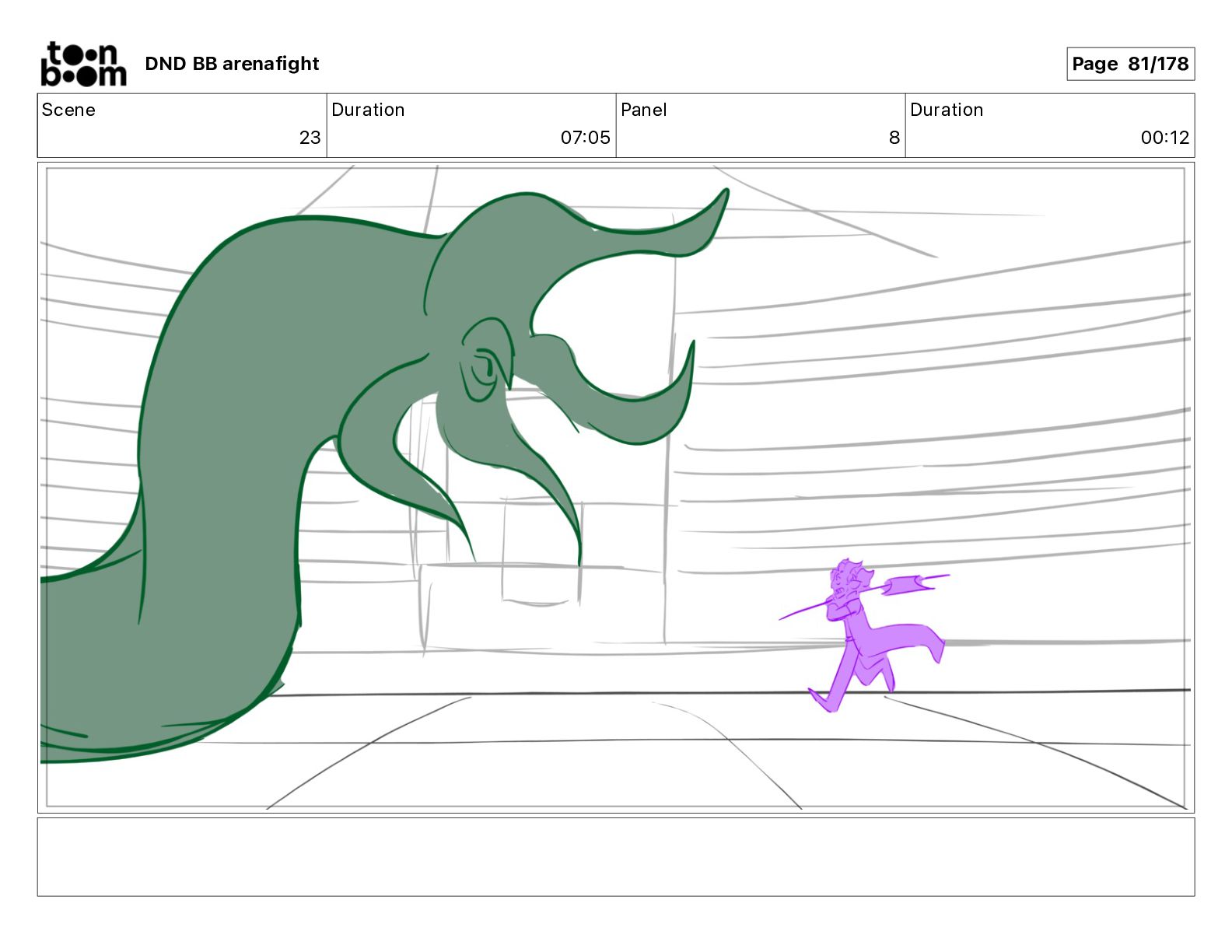1232x952 pixels.
Task: Select the title 'DND BB arenafight'
Action: (232, 64)
